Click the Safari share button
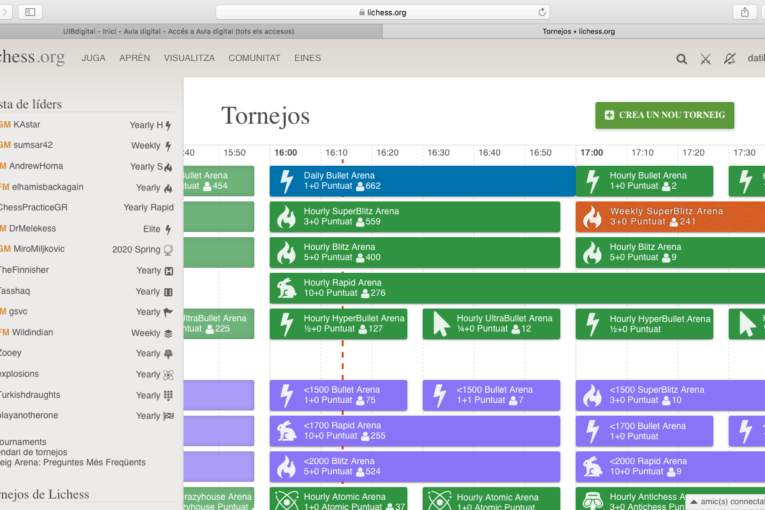 click(x=745, y=12)
